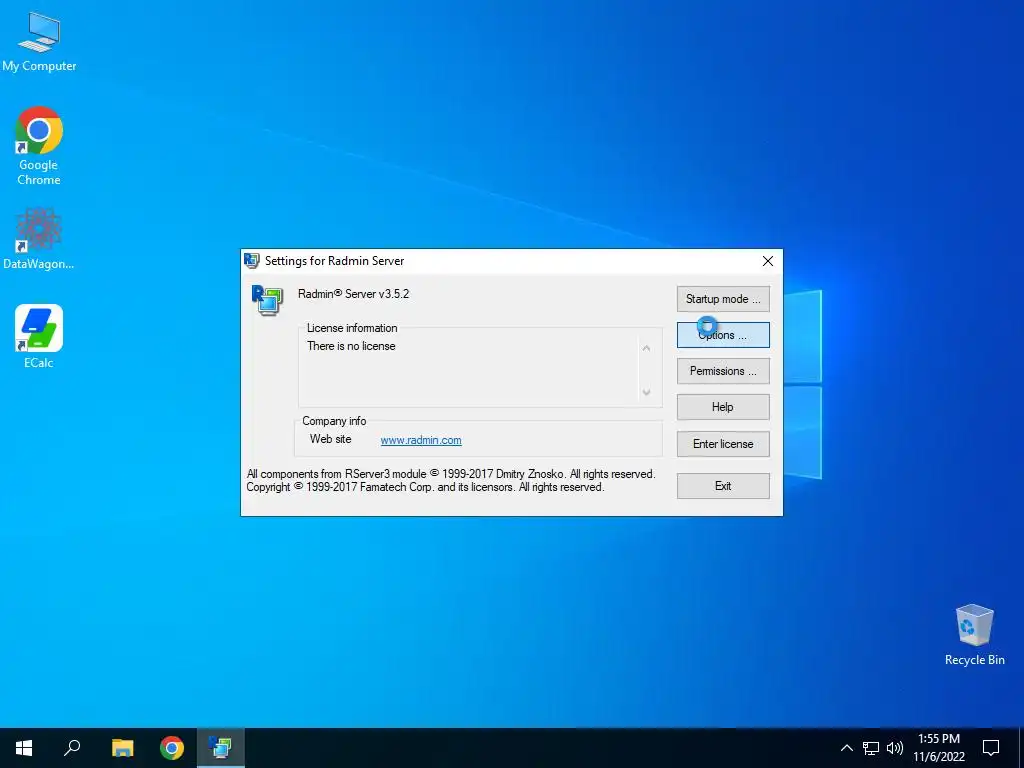The height and width of the screenshot is (768, 1024).
Task: Click the Radmin Server logo in the dialog
Action: (x=267, y=300)
